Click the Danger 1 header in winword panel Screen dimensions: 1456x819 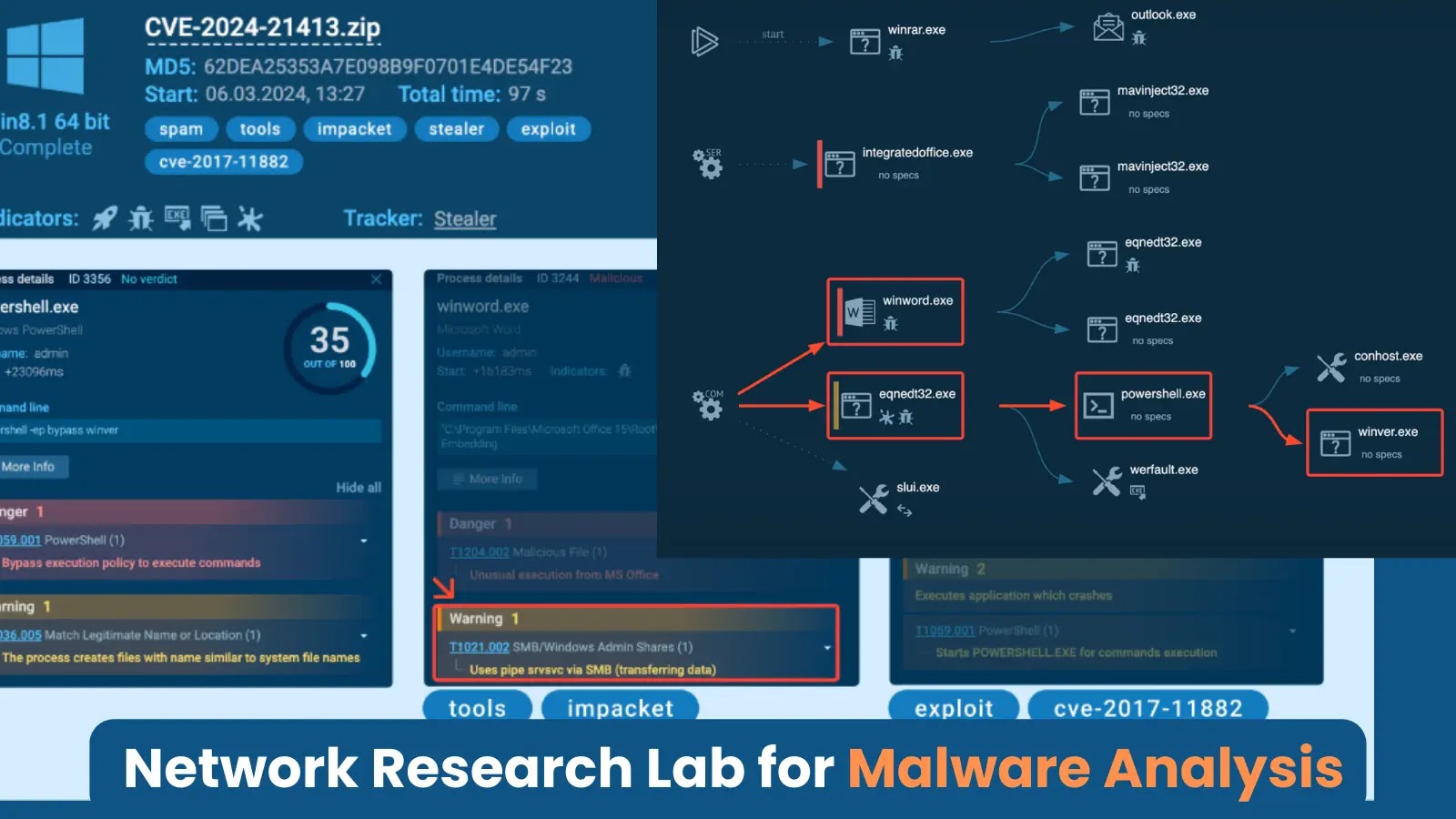tap(547, 524)
